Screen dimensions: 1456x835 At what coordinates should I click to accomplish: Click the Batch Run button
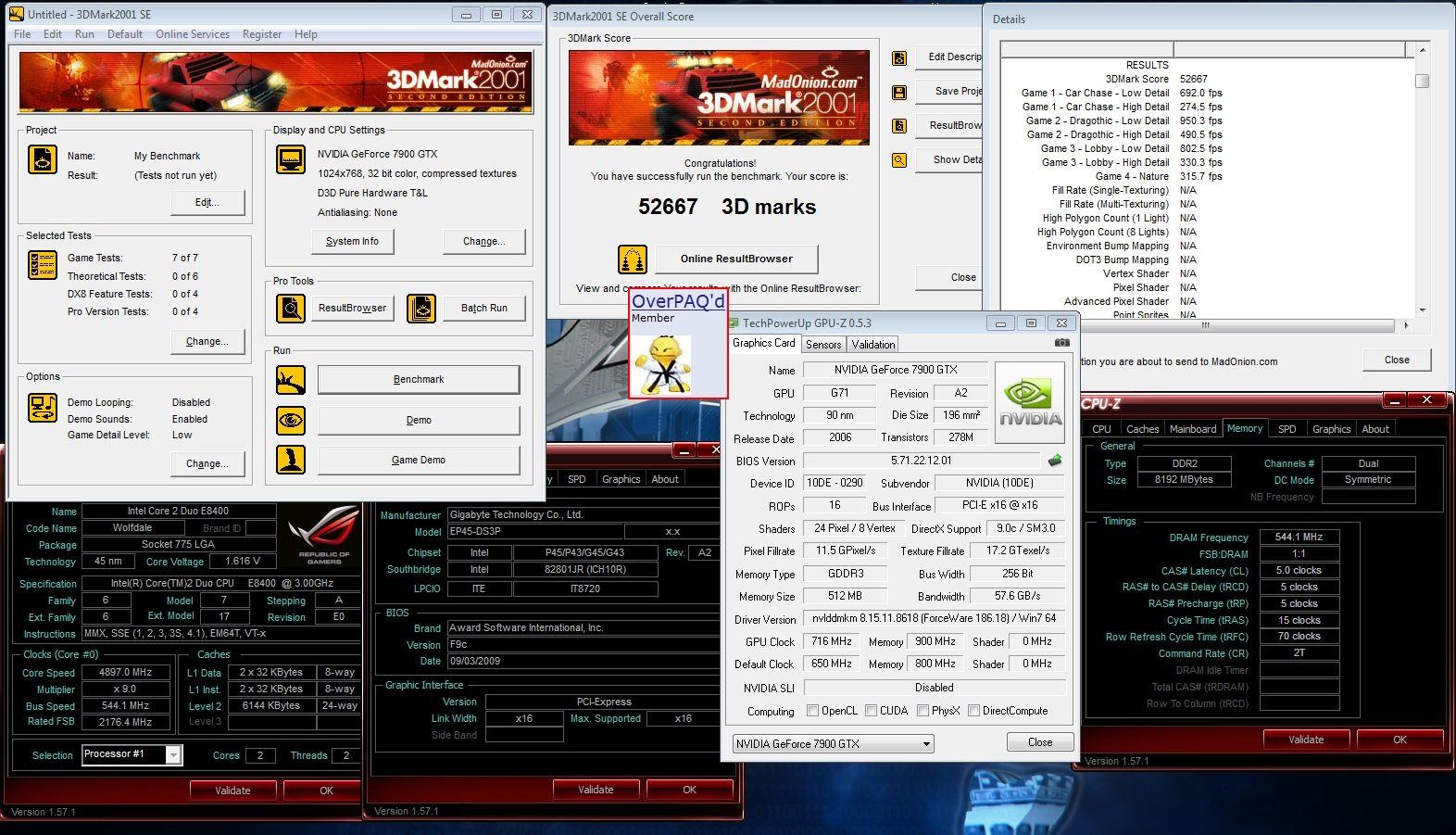484,308
